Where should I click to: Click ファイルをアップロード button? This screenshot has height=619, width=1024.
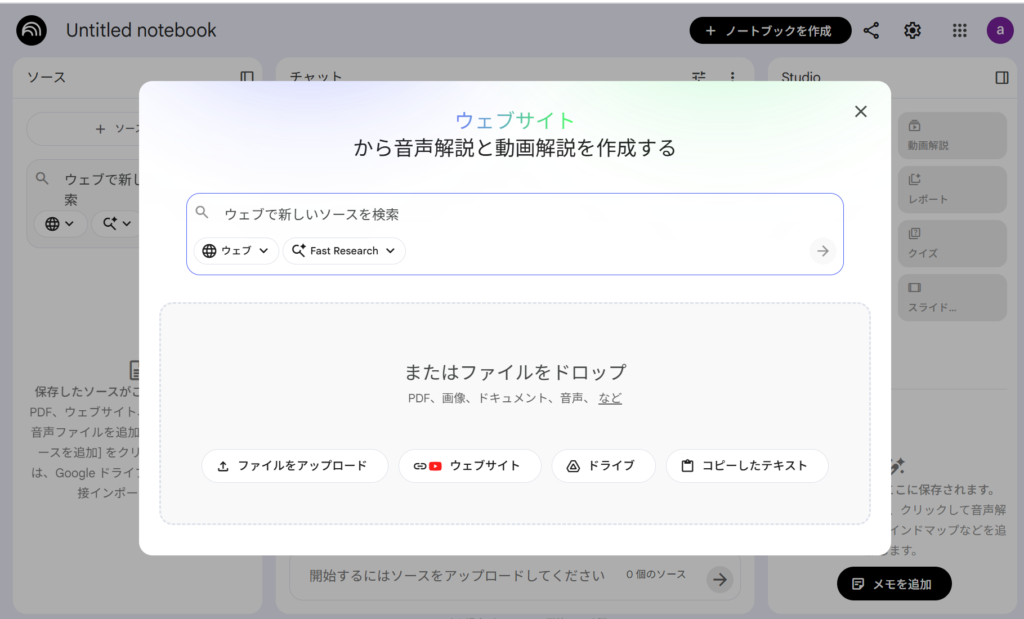pos(295,466)
